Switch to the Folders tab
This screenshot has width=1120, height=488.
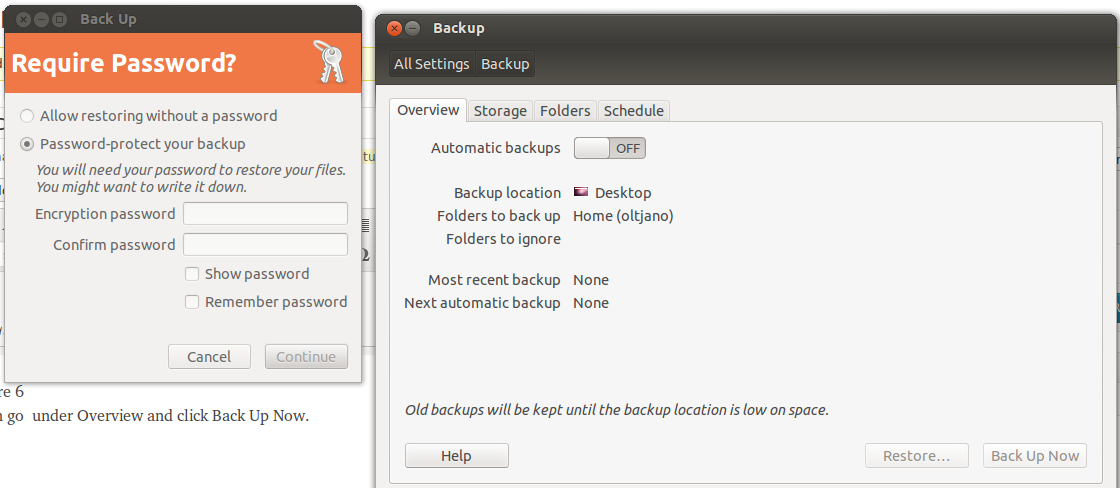(565, 111)
